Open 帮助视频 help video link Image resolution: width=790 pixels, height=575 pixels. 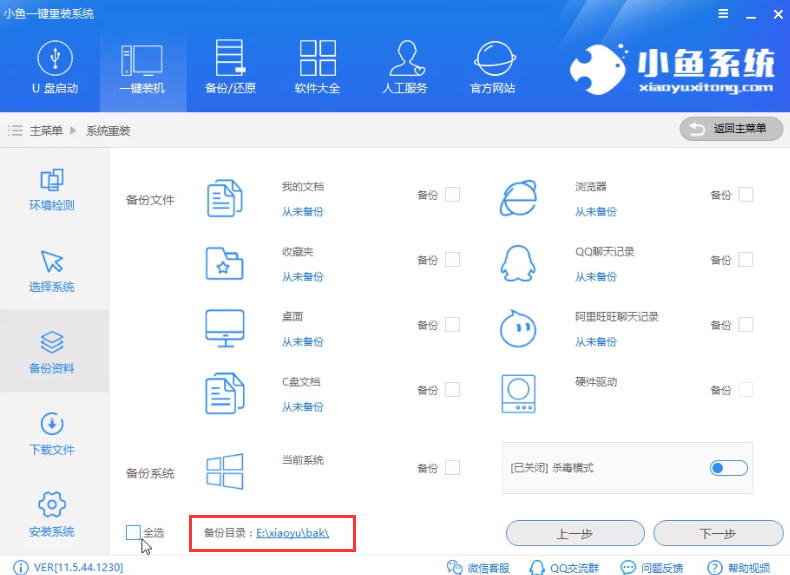pos(739,567)
